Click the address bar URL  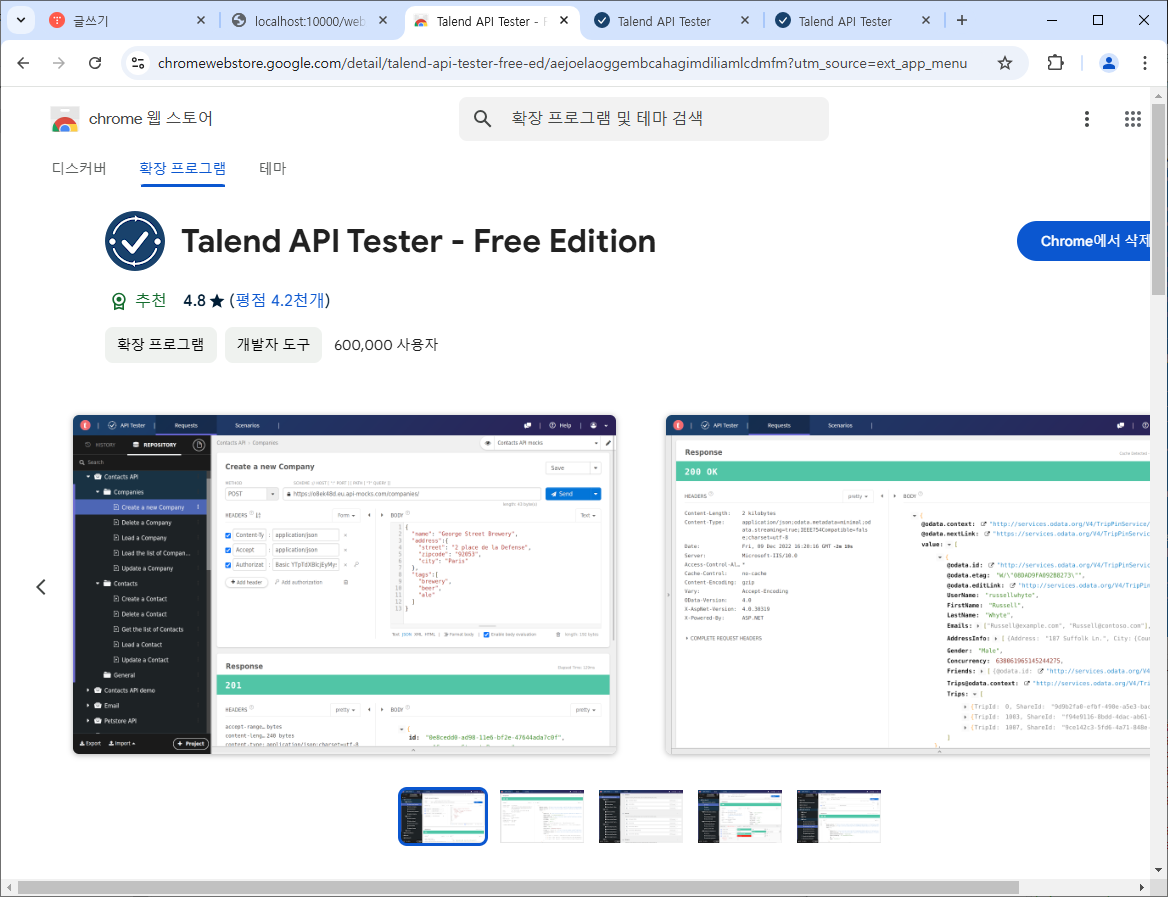point(562,63)
